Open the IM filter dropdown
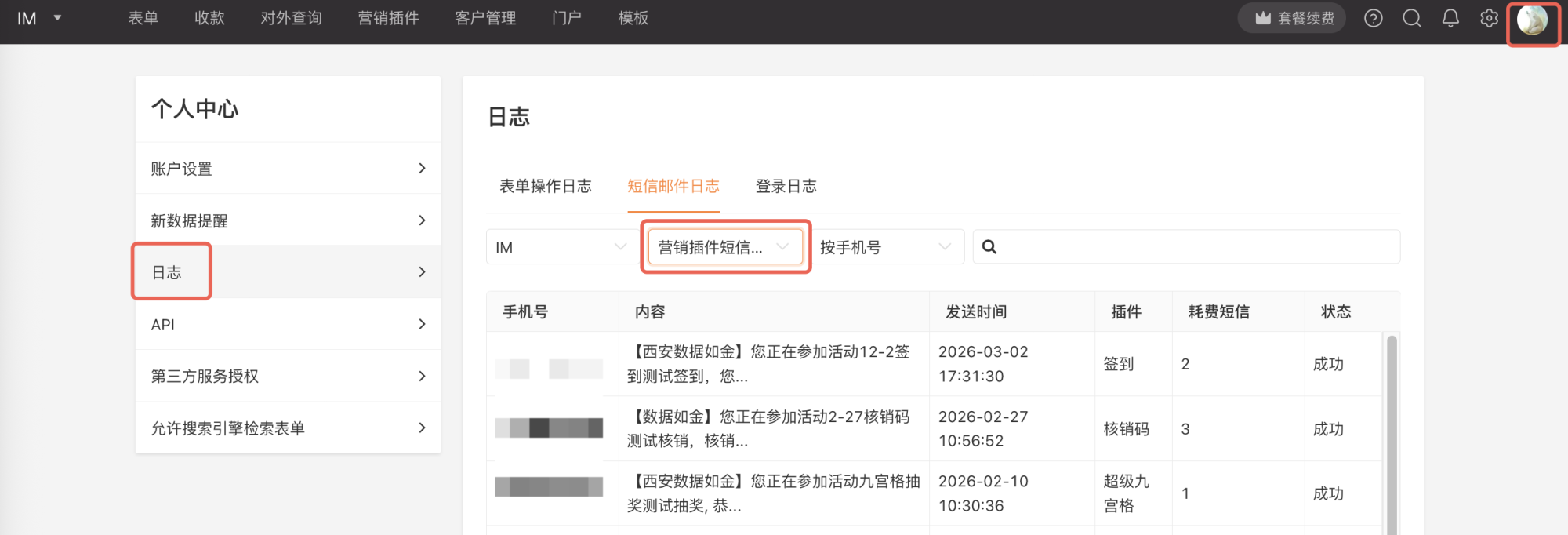The image size is (1568, 535). click(x=562, y=247)
